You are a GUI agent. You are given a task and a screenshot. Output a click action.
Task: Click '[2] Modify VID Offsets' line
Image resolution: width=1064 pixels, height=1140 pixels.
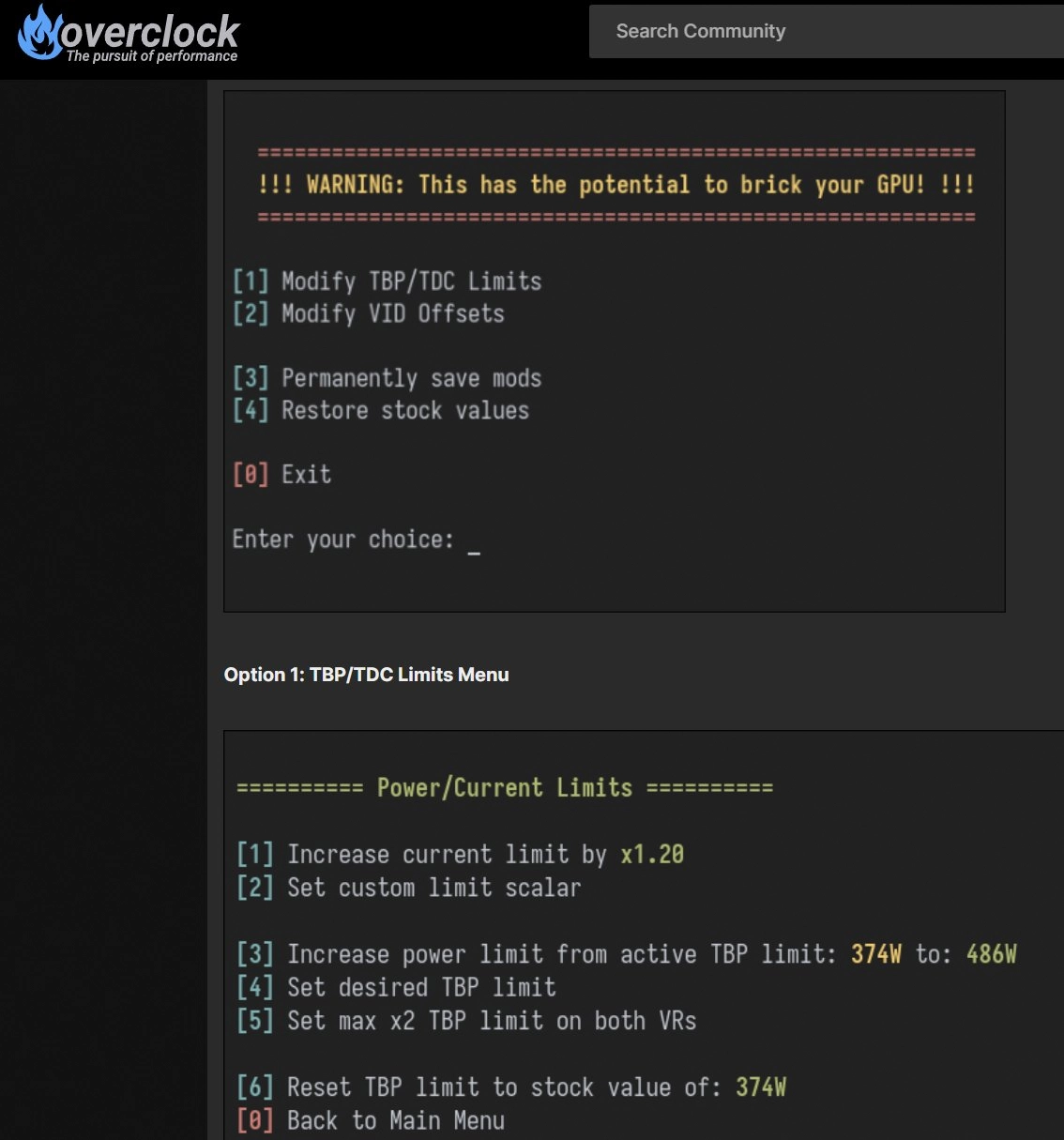(x=368, y=313)
